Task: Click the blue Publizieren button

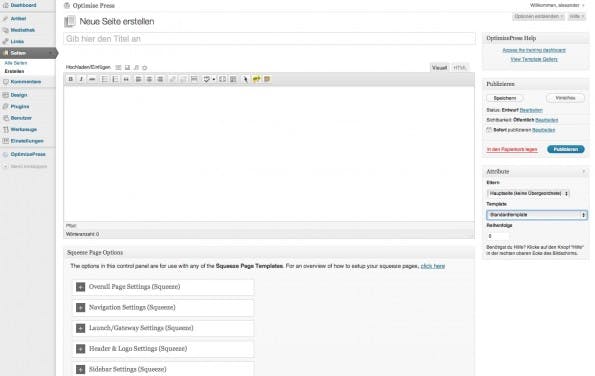Action: pos(565,149)
